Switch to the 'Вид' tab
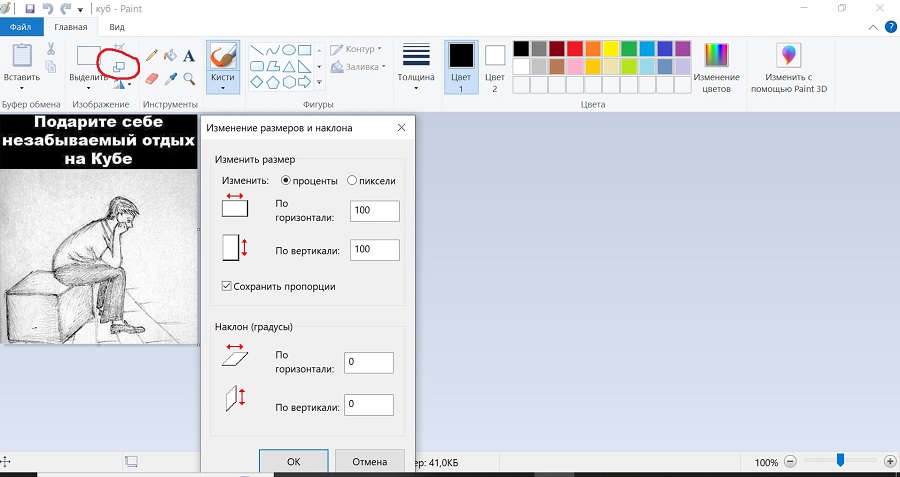The width and height of the screenshot is (900, 477). 117,27
